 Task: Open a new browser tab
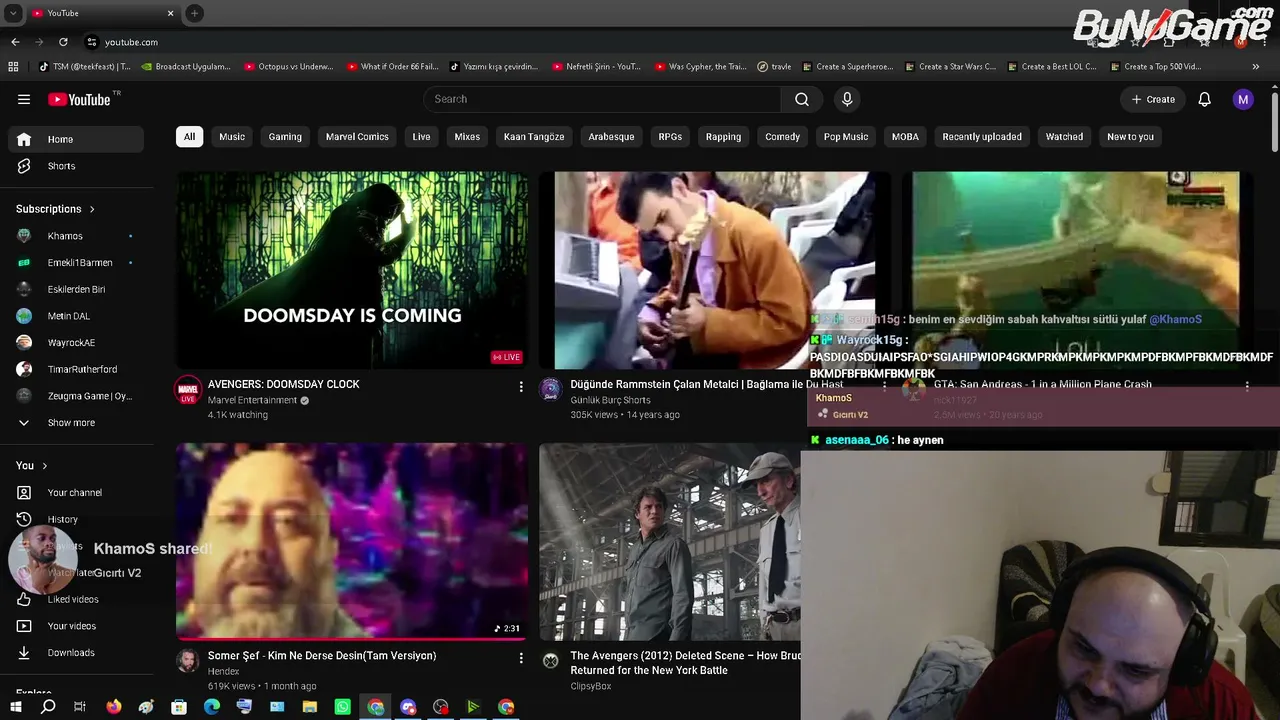tap(194, 13)
